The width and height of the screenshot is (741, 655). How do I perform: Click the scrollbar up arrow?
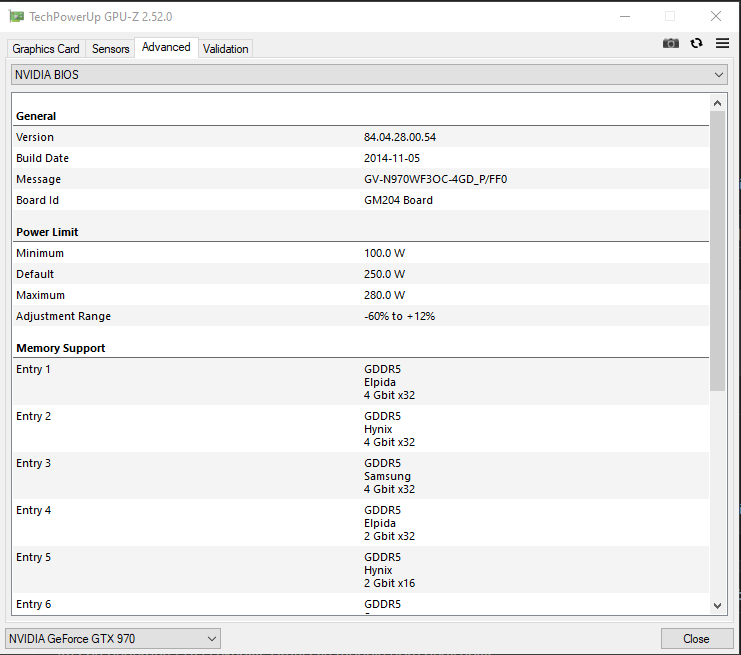coord(717,103)
